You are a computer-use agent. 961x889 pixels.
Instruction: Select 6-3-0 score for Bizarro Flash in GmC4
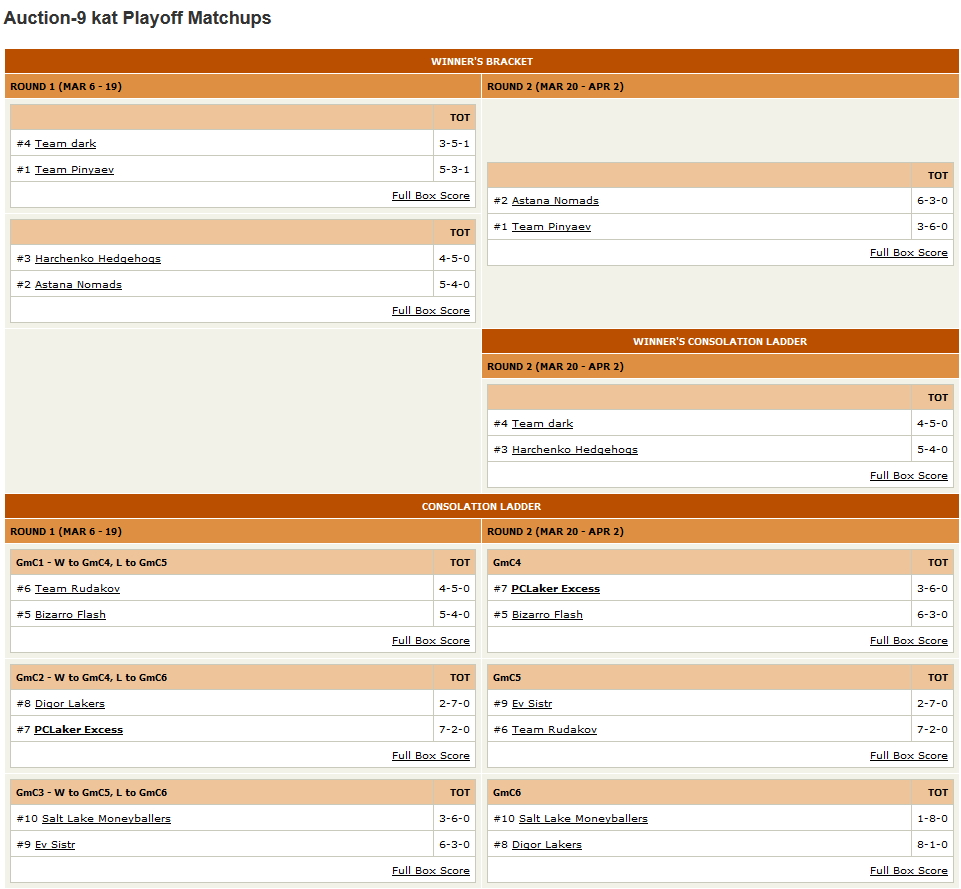[932, 615]
